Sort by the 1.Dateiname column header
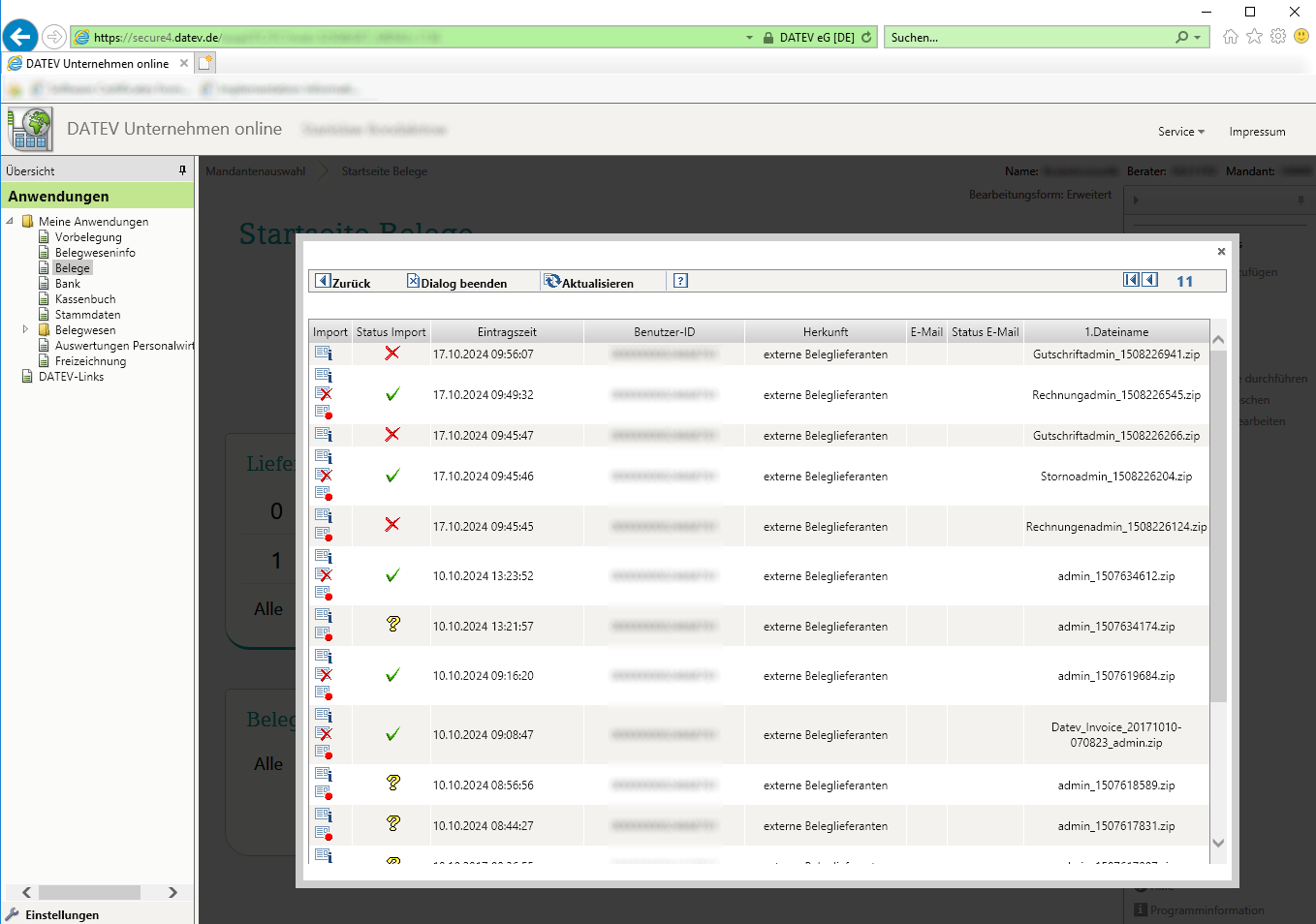Viewport: 1316px width, 924px height. click(1116, 332)
